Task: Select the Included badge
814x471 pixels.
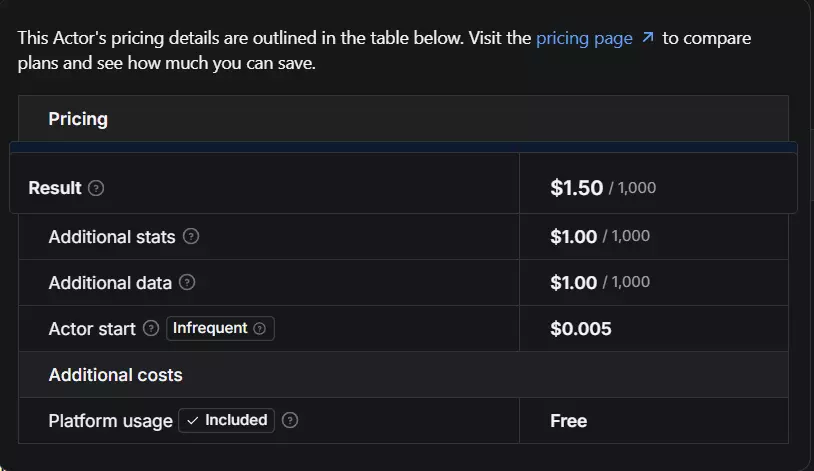Action: (x=226, y=420)
